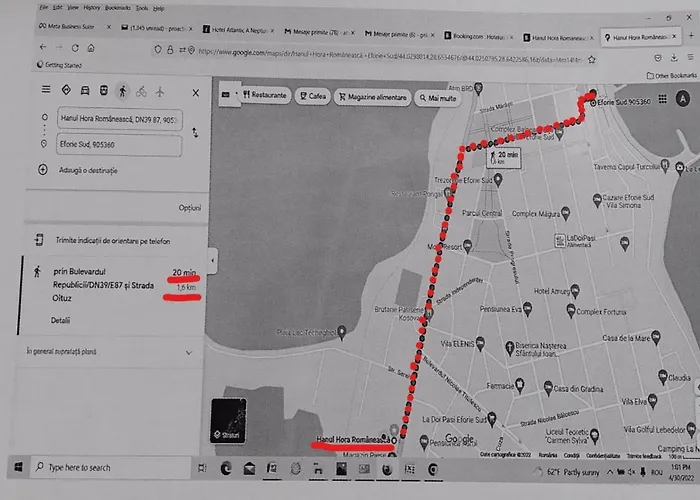The height and width of the screenshot is (500, 700).
Task: Open the History menu
Action: pyautogui.click(x=92, y=8)
